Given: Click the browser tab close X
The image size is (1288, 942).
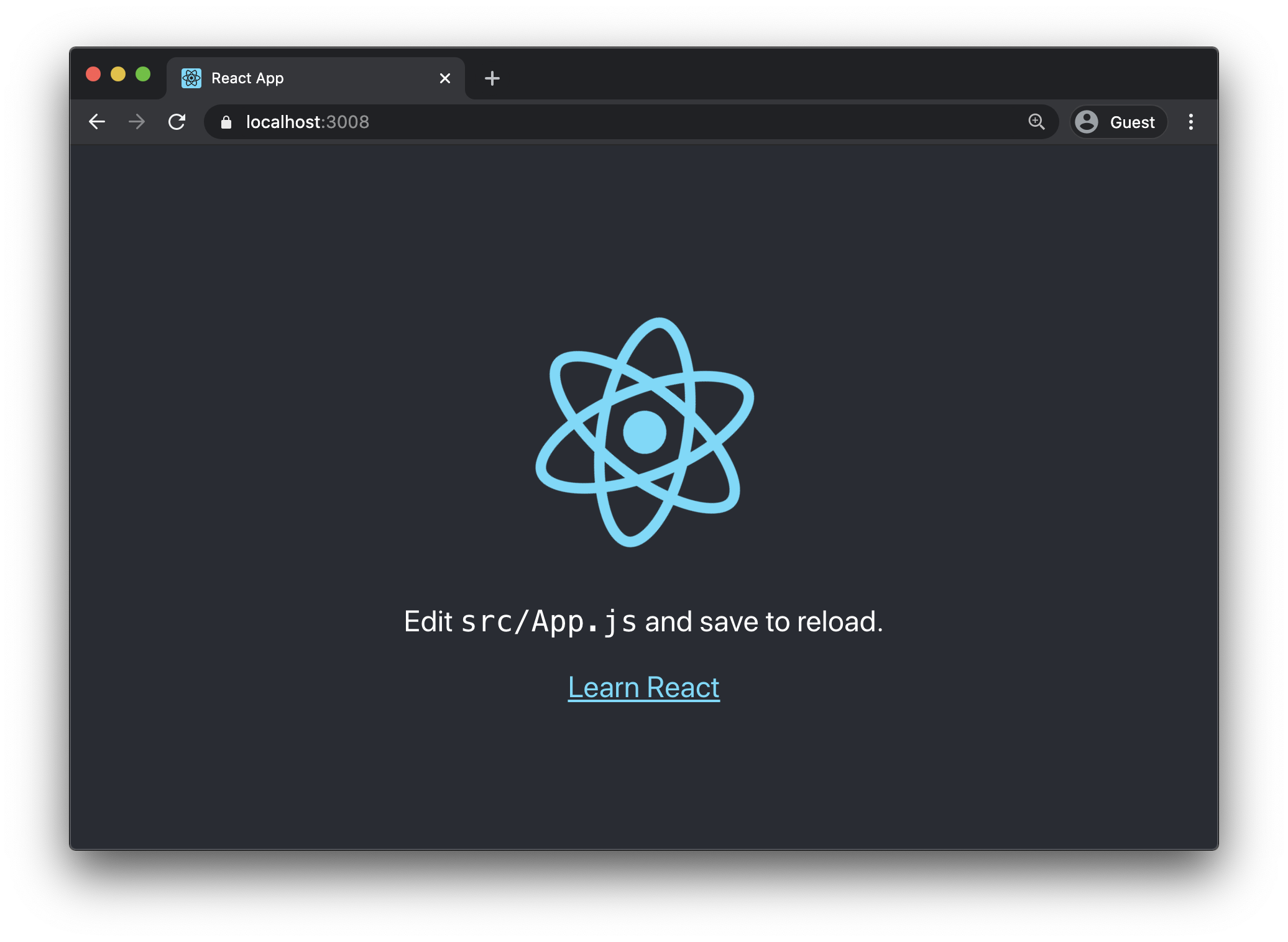Looking at the screenshot, I should point(444,78).
